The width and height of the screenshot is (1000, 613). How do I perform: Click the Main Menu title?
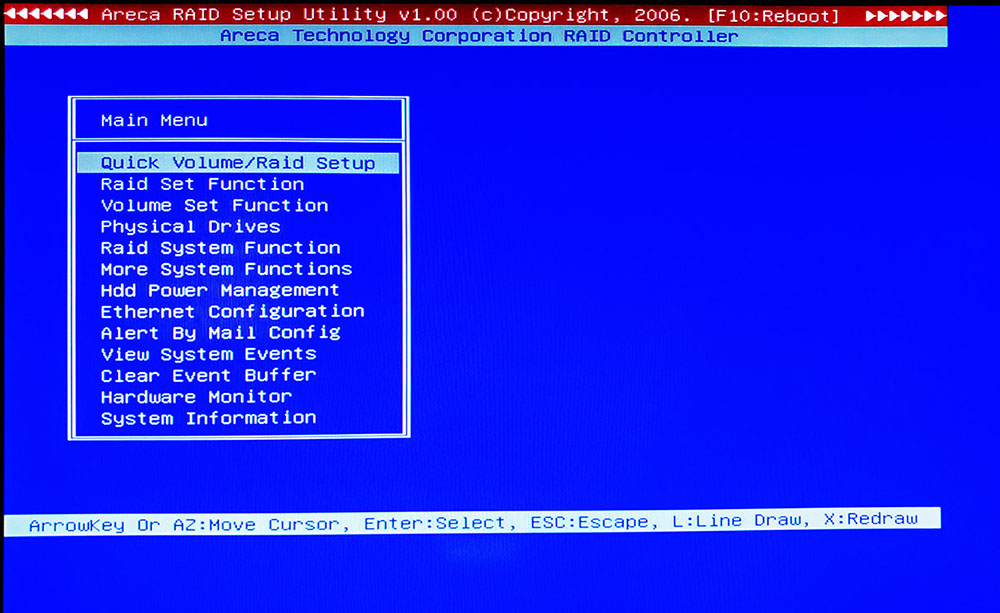pos(154,120)
